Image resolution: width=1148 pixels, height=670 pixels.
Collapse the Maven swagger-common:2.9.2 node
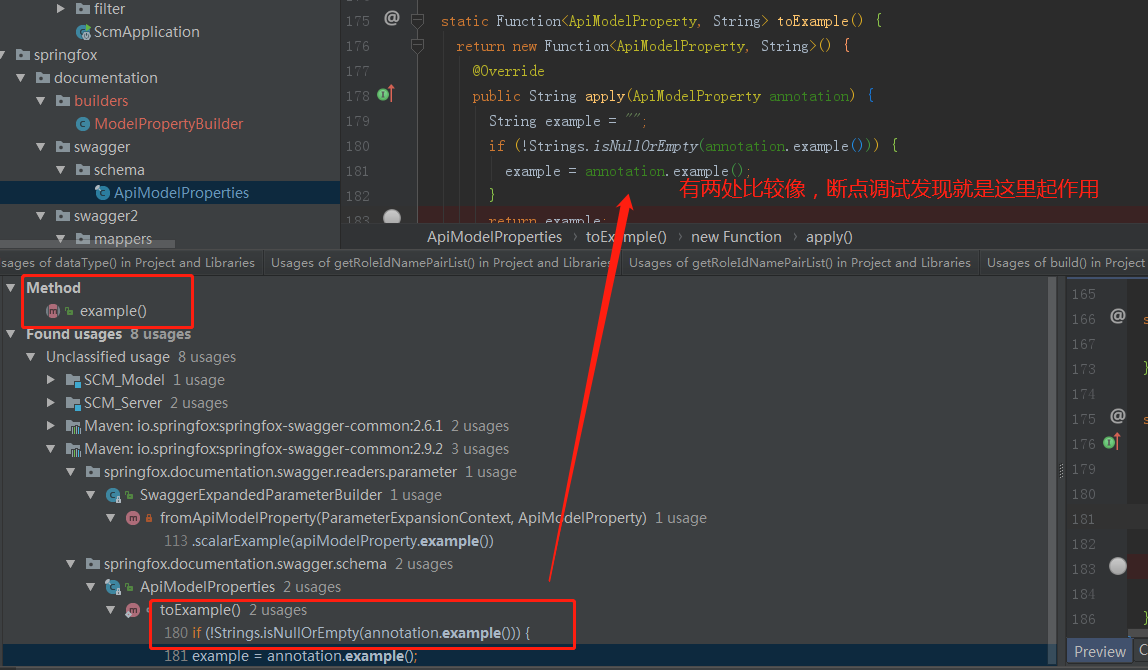pos(51,448)
